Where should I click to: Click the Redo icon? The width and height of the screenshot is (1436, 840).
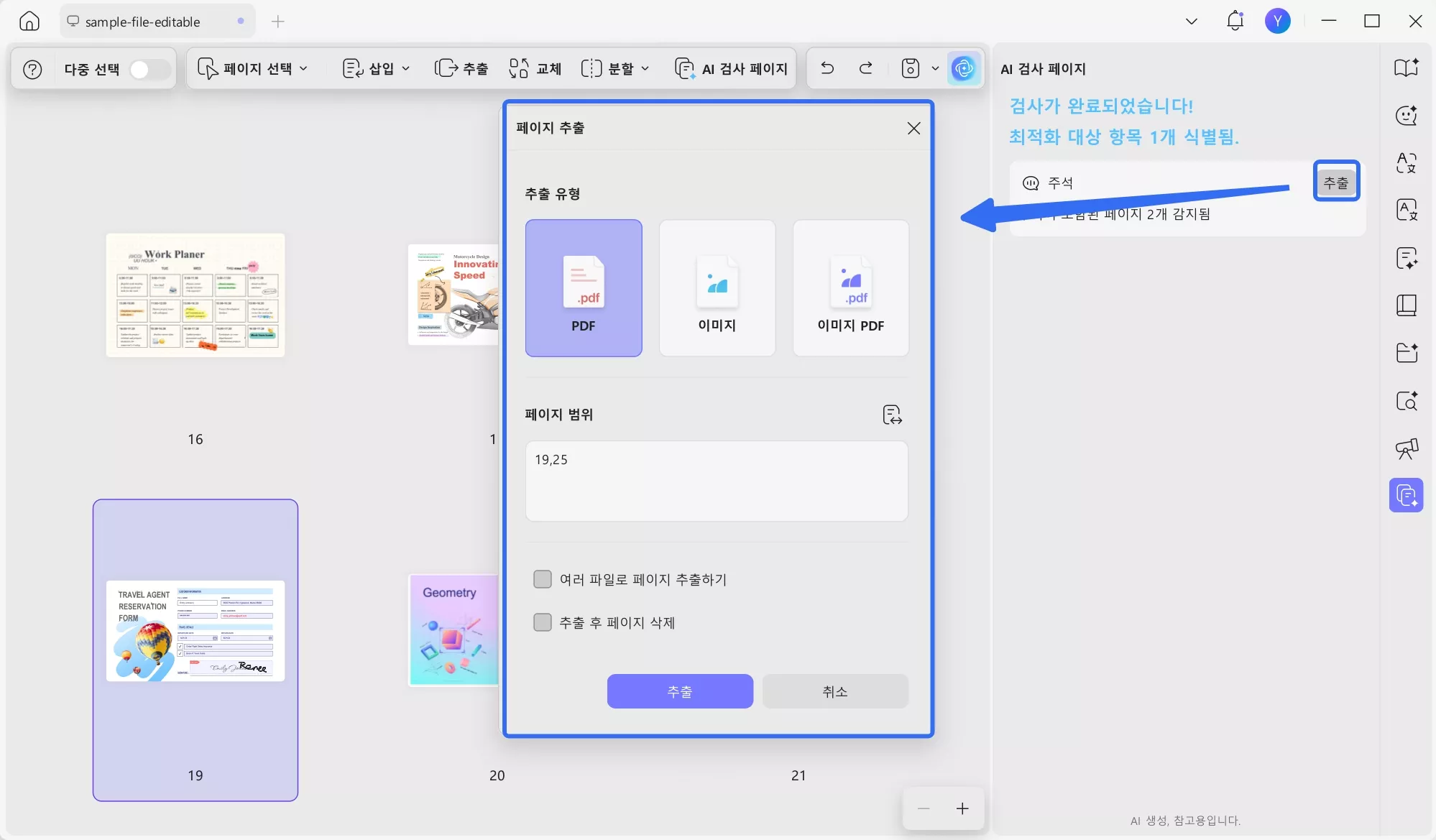865,68
